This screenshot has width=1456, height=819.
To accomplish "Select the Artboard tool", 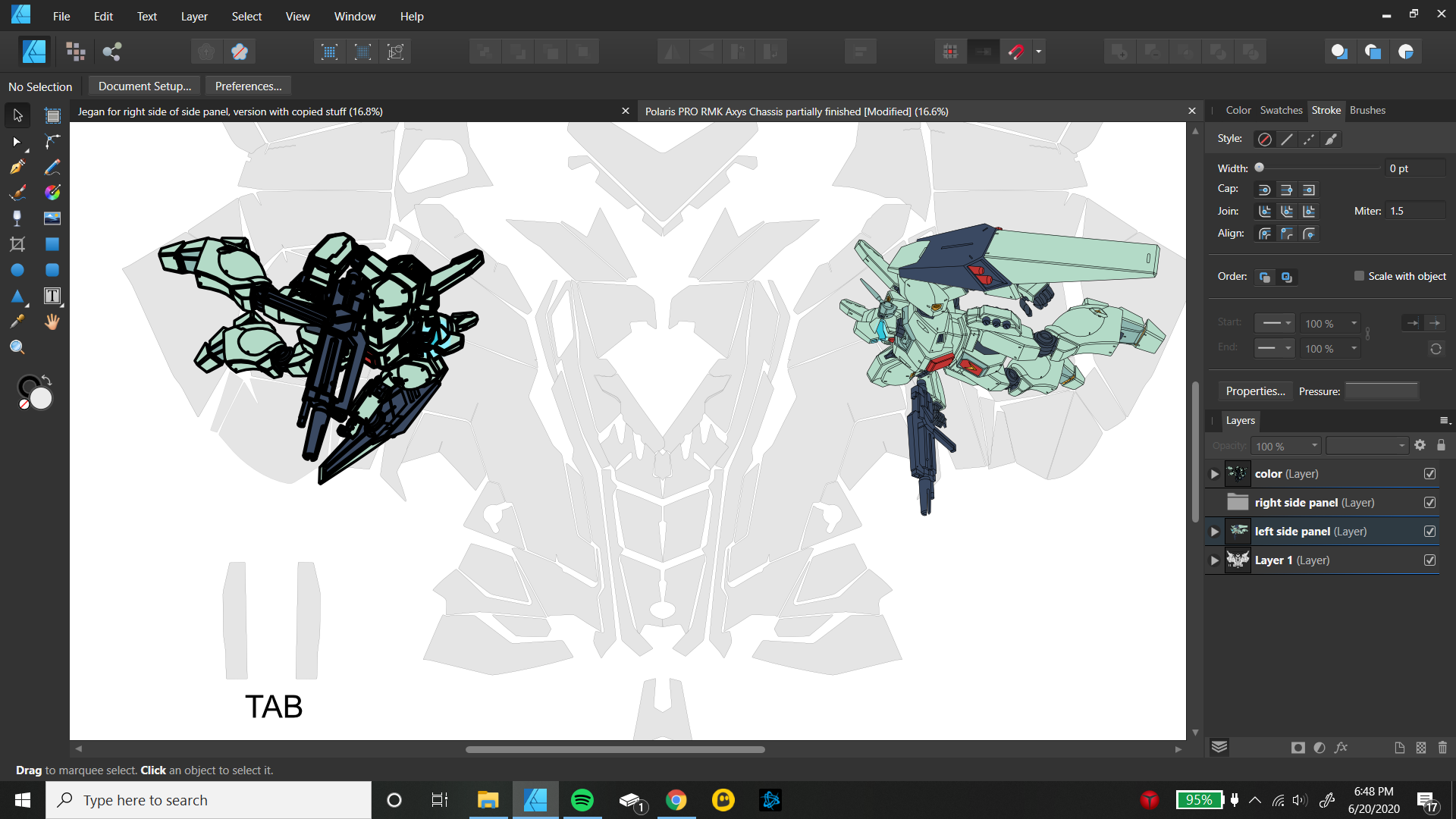I will click(52, 115).
